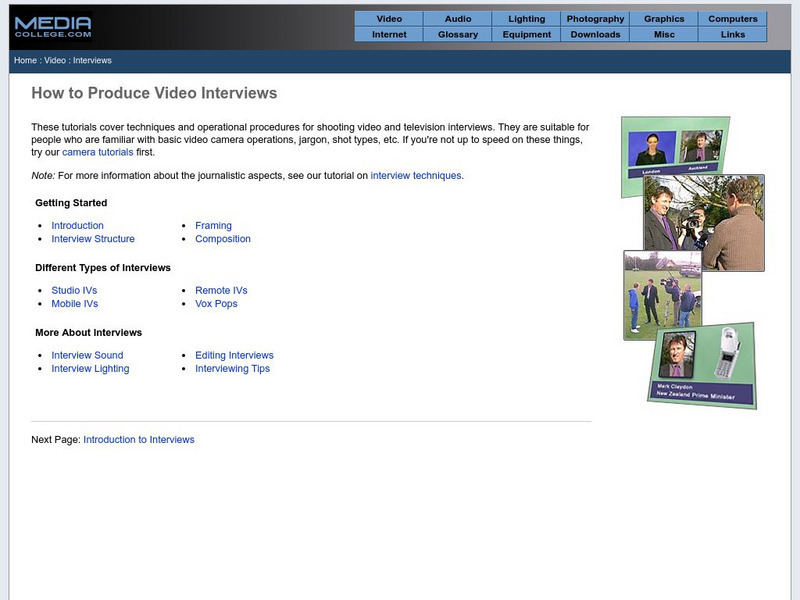Open the Framing tutorial link
This screenshot has height=600, width=800.
click(213, 226)
